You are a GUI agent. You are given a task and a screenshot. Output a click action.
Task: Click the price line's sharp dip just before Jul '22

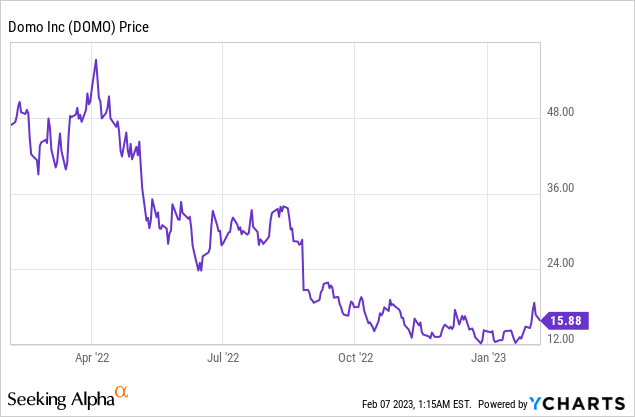click(x=200, y=270)
